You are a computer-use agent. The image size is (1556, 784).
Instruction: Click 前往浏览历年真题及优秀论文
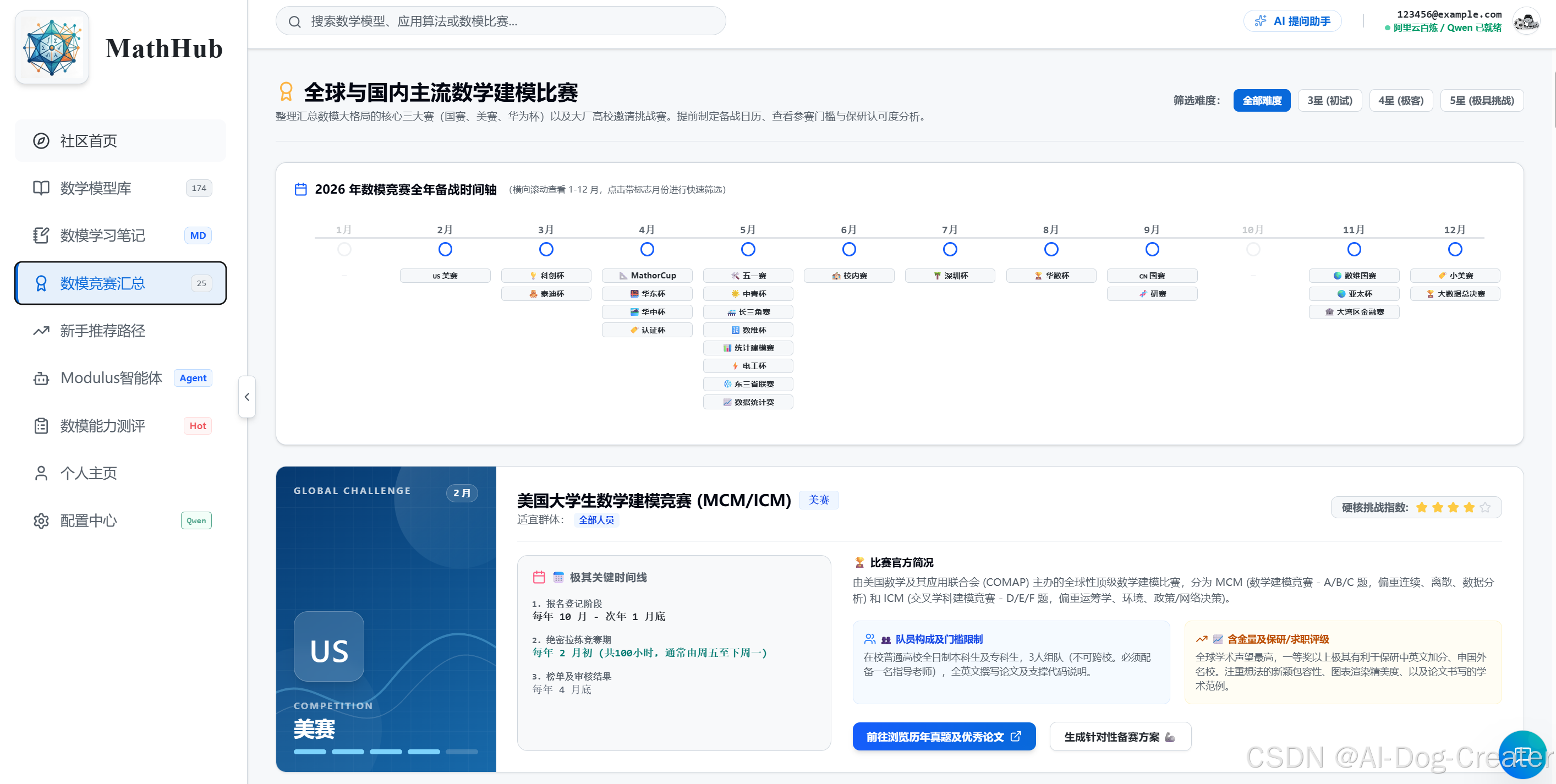tap(944, 737)
